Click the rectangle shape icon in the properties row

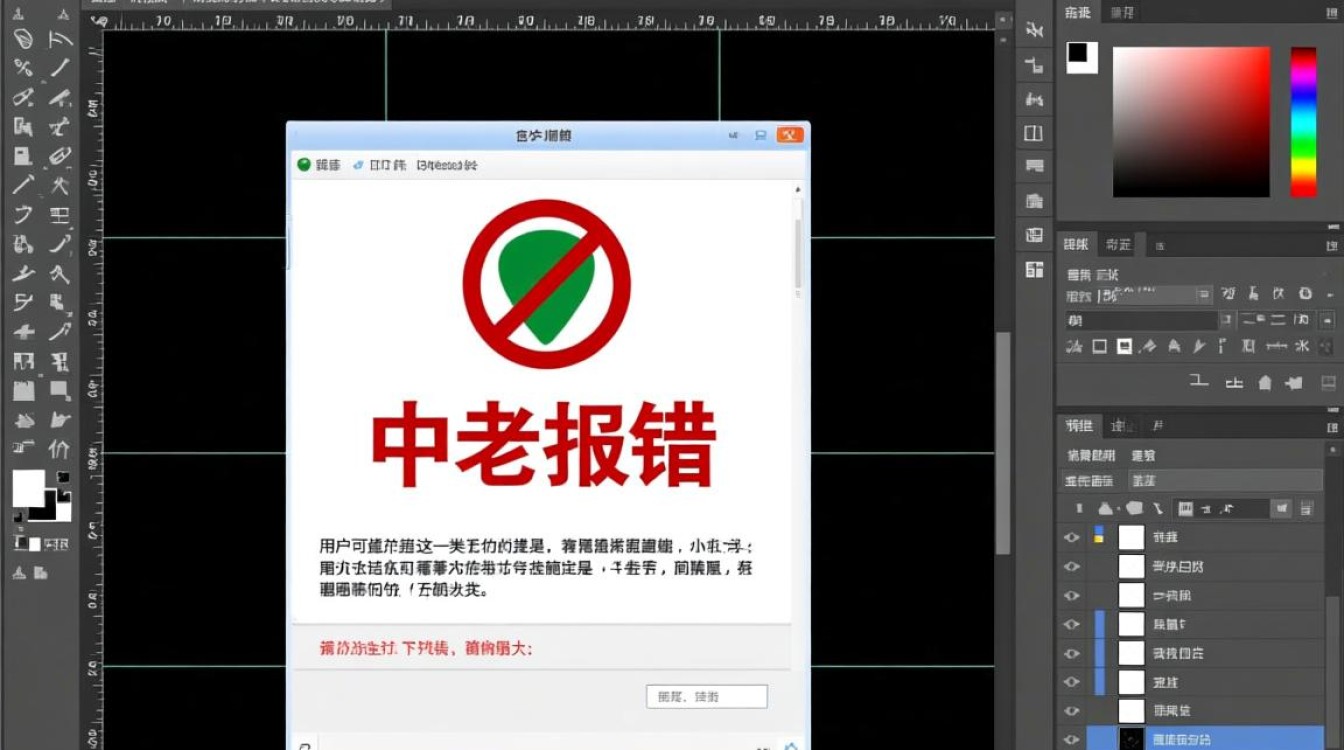(1098, 345)
